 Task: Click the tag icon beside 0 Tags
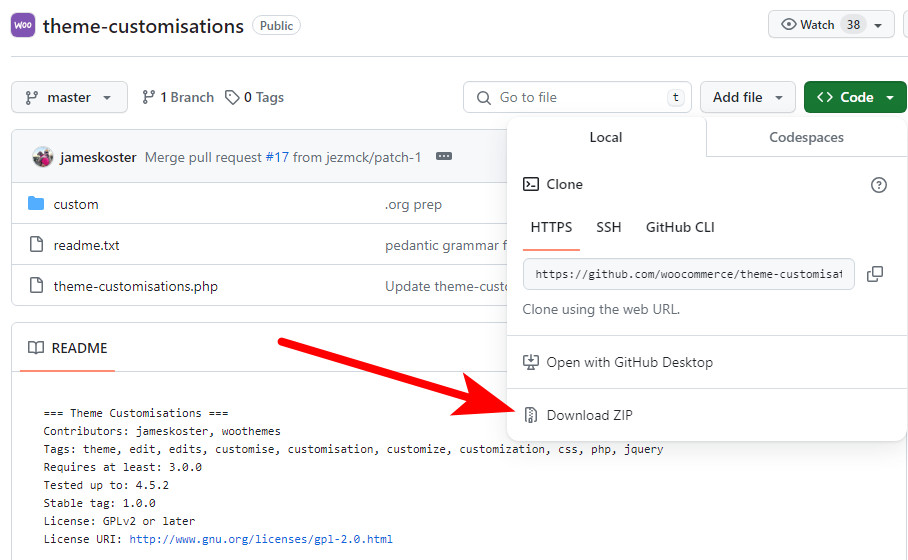232,97
